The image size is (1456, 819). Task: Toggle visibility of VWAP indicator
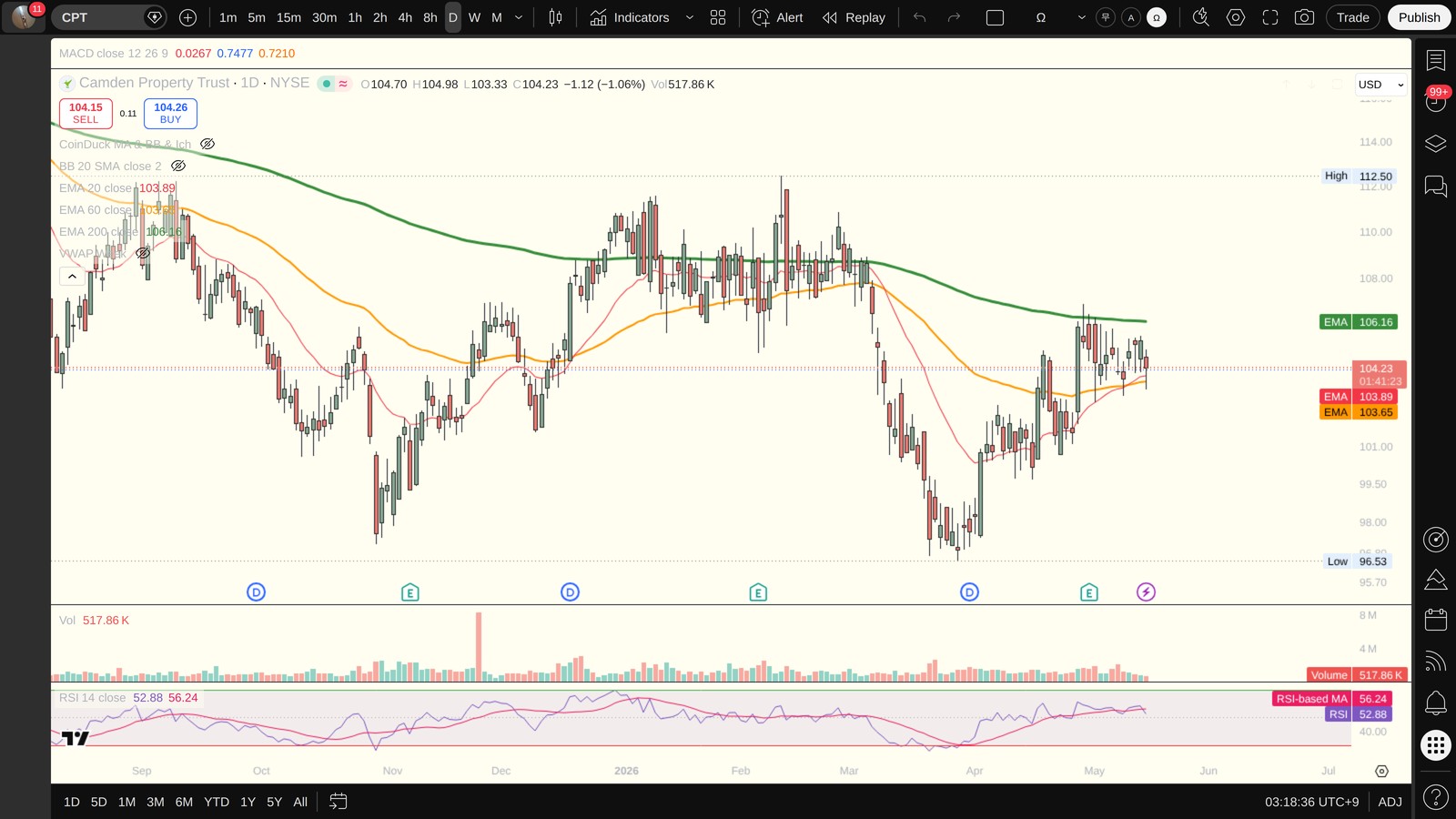tap(143, 253)
